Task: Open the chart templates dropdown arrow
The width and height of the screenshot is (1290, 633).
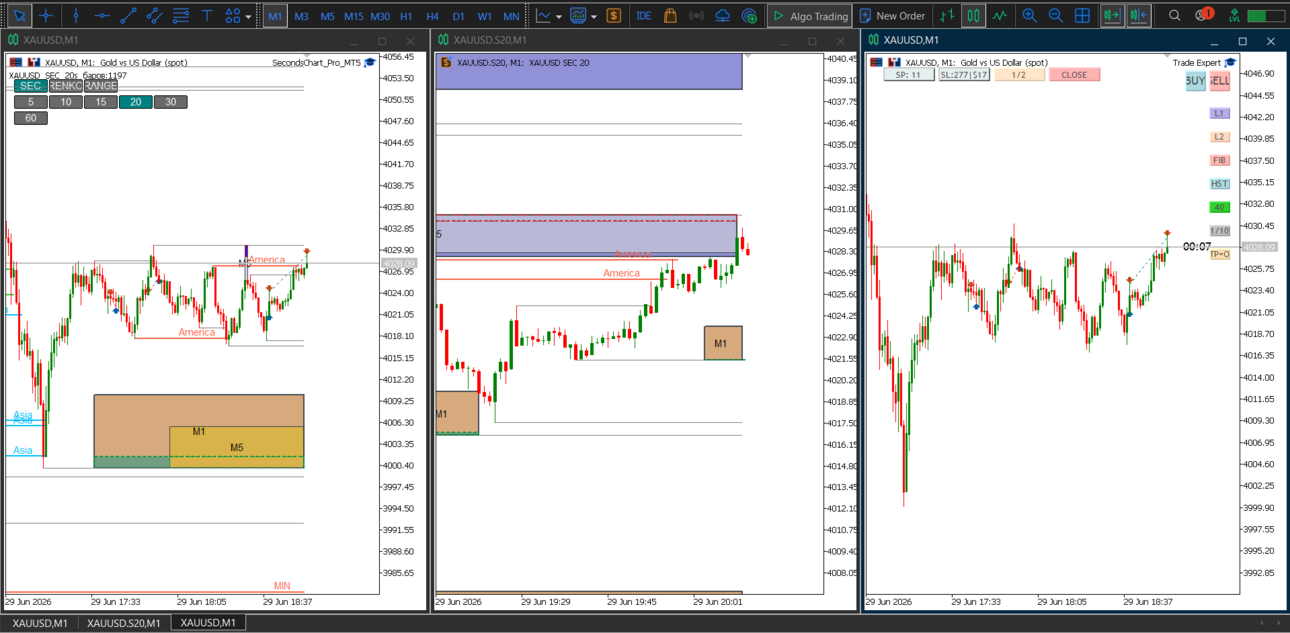Action: [x=594, y=16]
